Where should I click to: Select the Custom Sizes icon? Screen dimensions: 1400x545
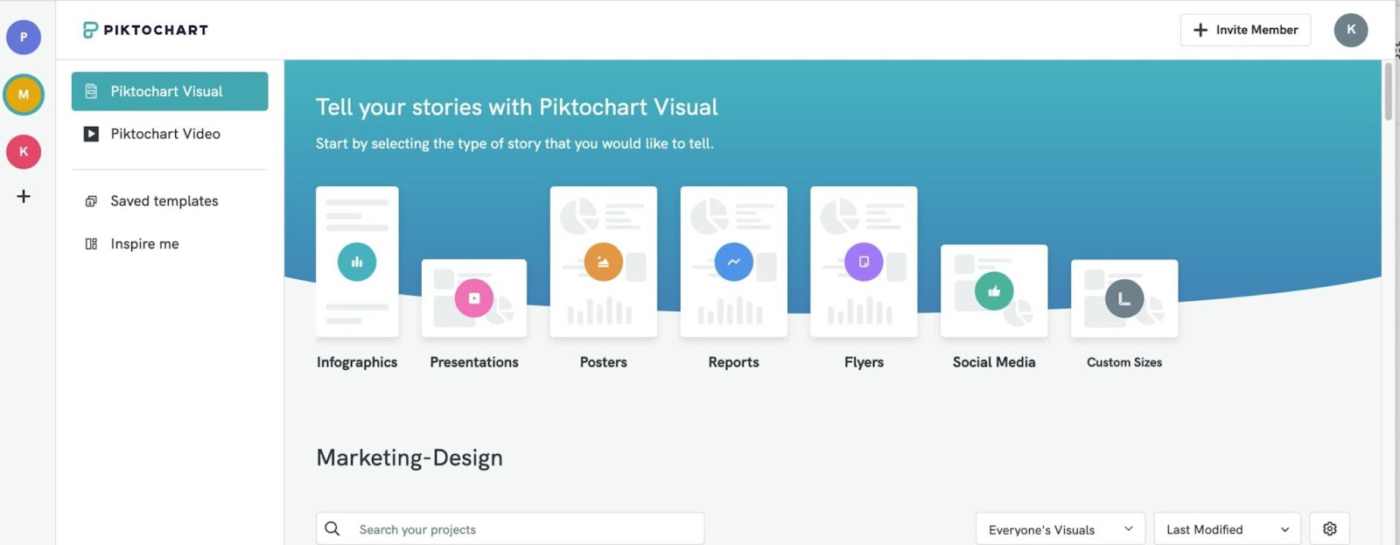tap(1124, 299)
